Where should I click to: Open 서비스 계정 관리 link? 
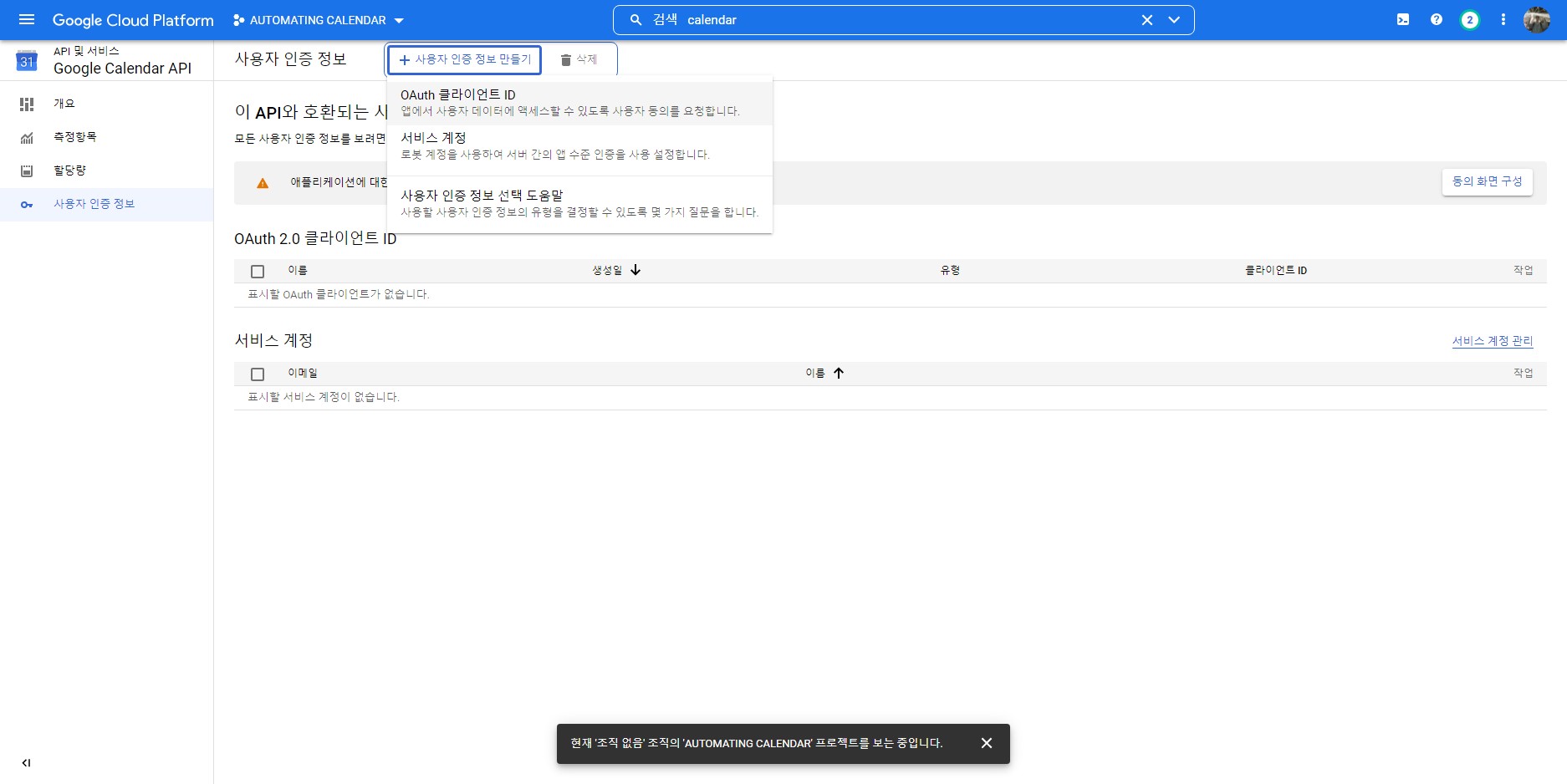1493,341
